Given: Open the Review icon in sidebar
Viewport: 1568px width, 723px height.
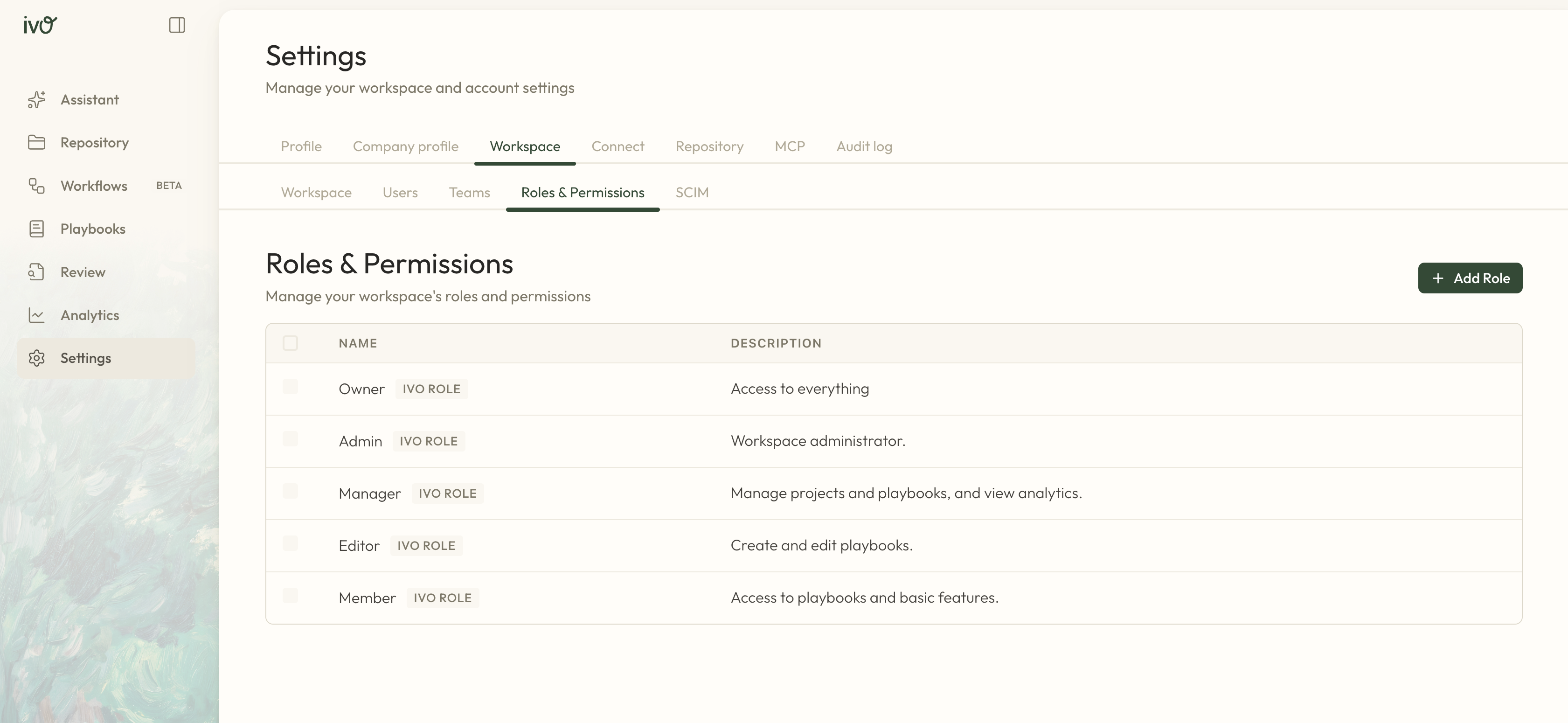Looking at the screenshot, I should click(36, 272).
